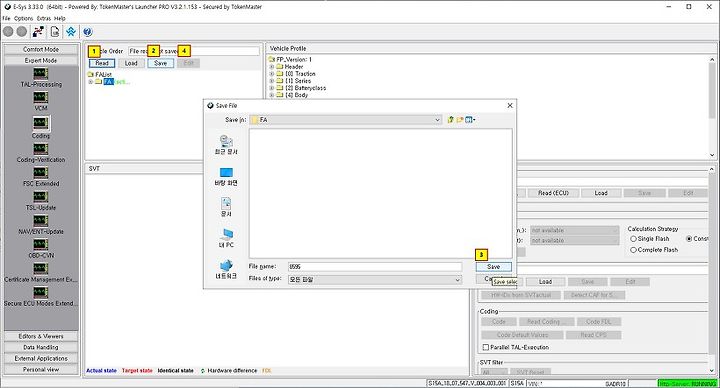Confirm with Save button in Save File dialog

(x=494, y=267)
